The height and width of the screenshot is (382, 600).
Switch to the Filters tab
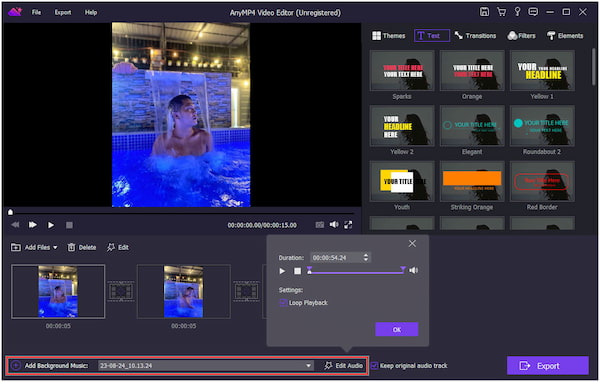coord(521,36)
